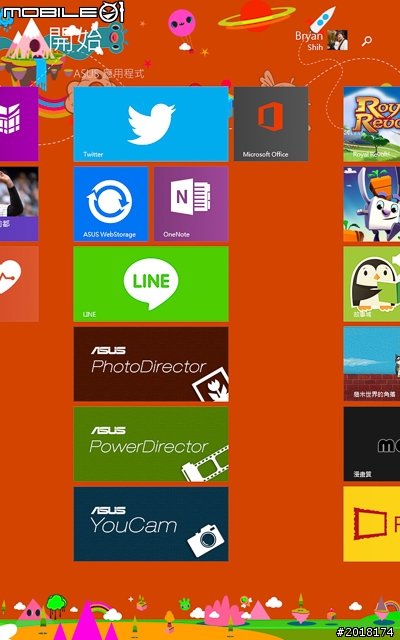Open Bryan Shih account picture
Image resolution: width=400 pixels, height=640 pixels.
pyautogui.click(x=338, y=40)
